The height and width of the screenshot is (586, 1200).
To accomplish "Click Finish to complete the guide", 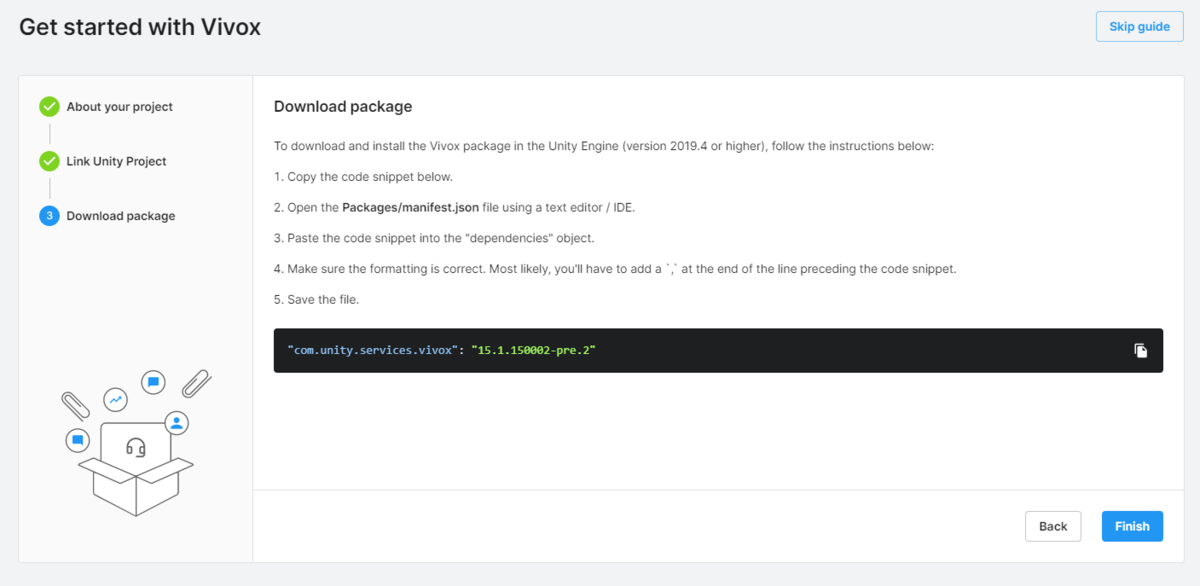I will pyautogui.click(x=1132, y=526).
